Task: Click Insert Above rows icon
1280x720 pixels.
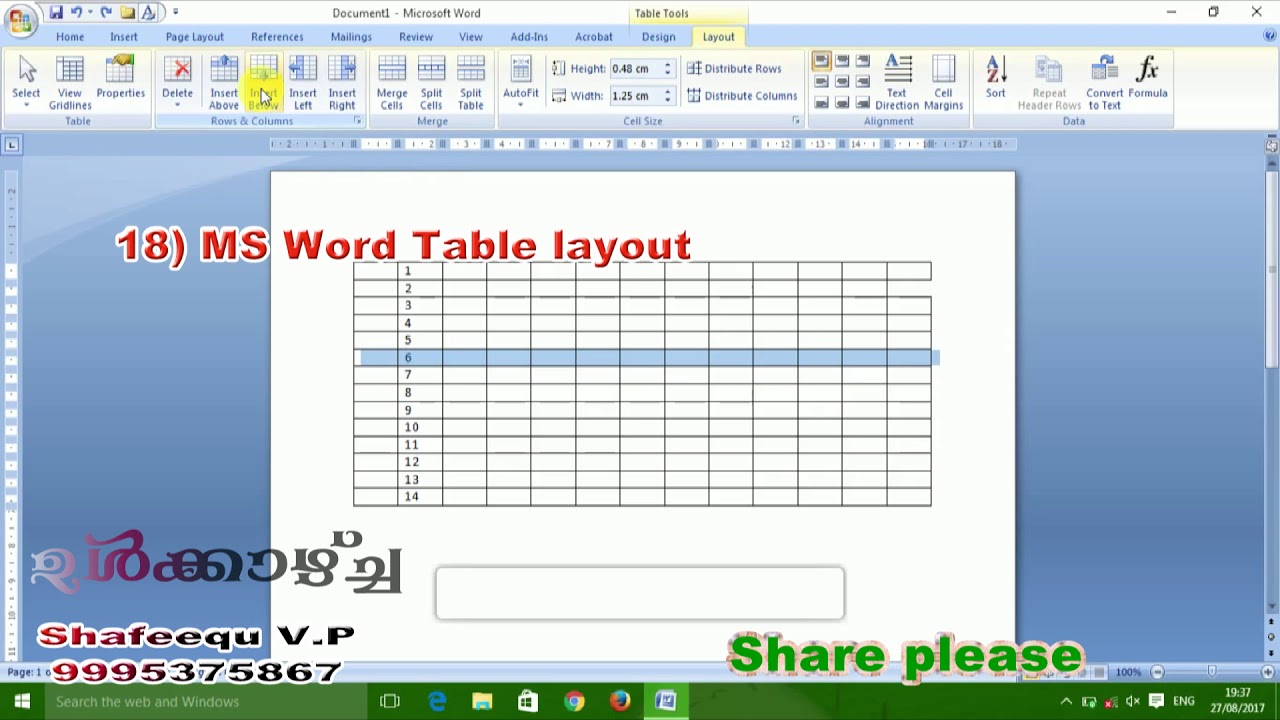Action: pos(224,82)
